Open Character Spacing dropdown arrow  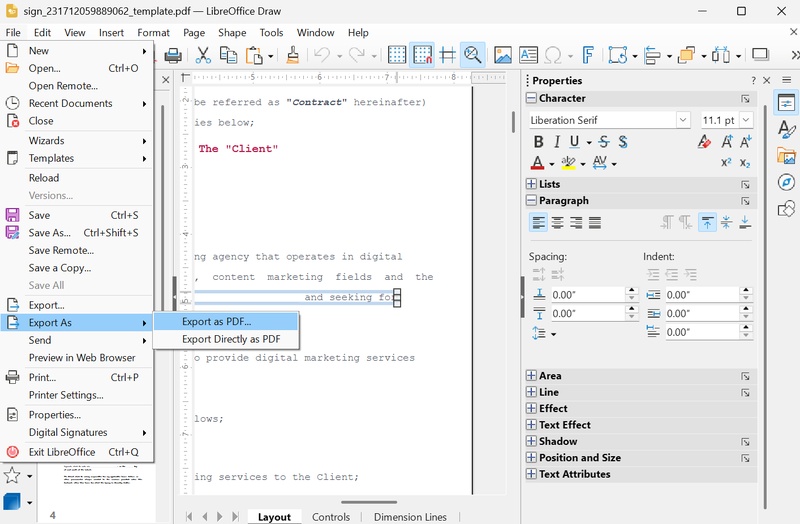614,164
